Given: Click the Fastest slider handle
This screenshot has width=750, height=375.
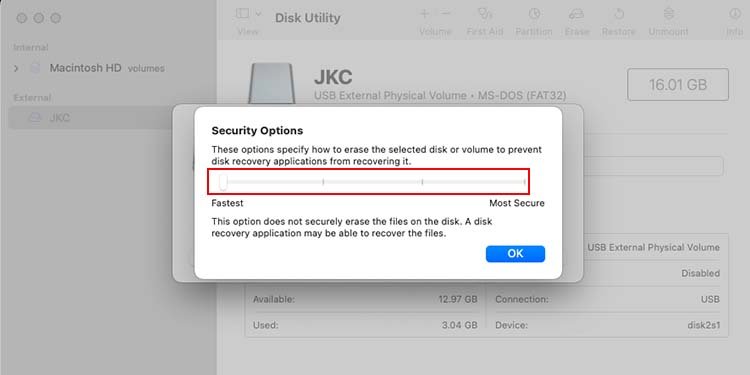Looking at the screenshot, I should click(x=223, y=182).
